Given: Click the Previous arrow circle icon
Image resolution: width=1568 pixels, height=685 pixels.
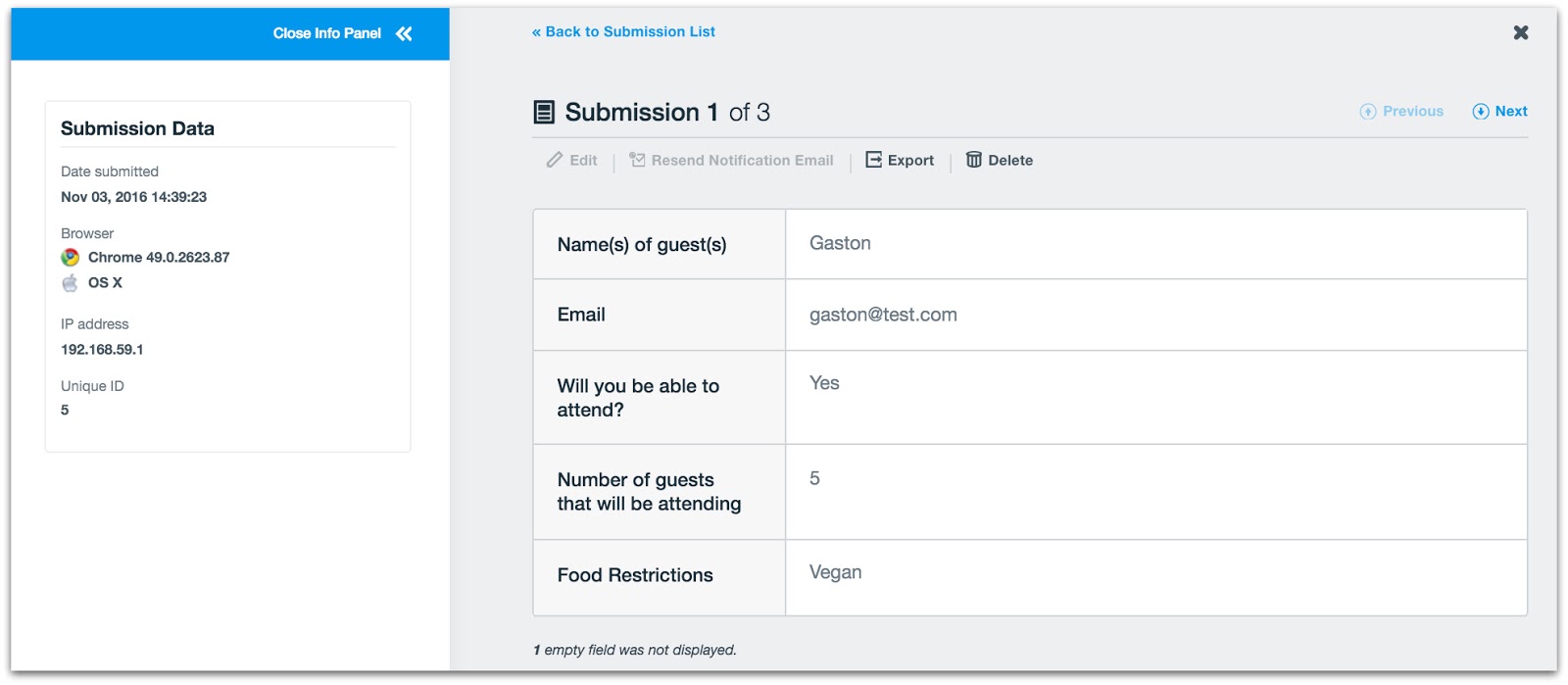Looking at the screenshot, I should 1368,112.
